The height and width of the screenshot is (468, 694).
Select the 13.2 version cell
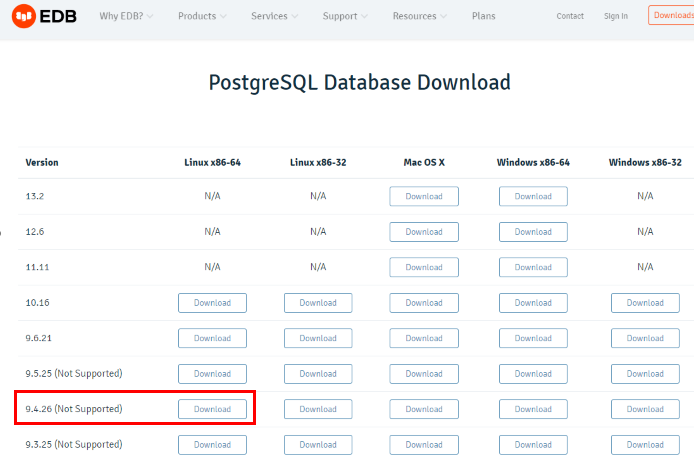(35, 196)
